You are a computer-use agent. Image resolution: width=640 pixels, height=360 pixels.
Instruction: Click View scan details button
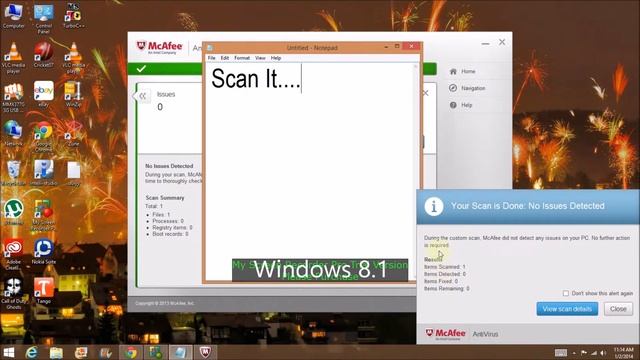[567, 309]
